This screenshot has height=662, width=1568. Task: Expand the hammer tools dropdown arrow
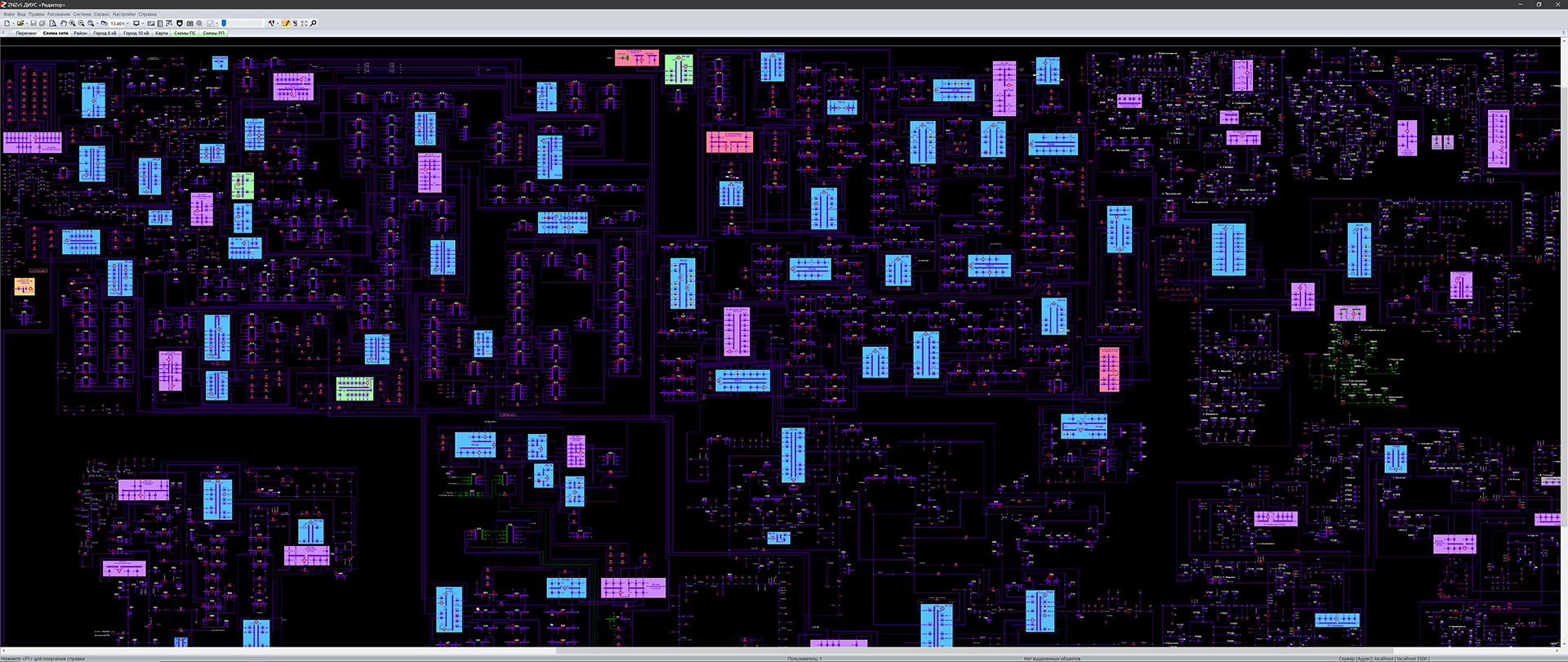click(x=278, y=24)
